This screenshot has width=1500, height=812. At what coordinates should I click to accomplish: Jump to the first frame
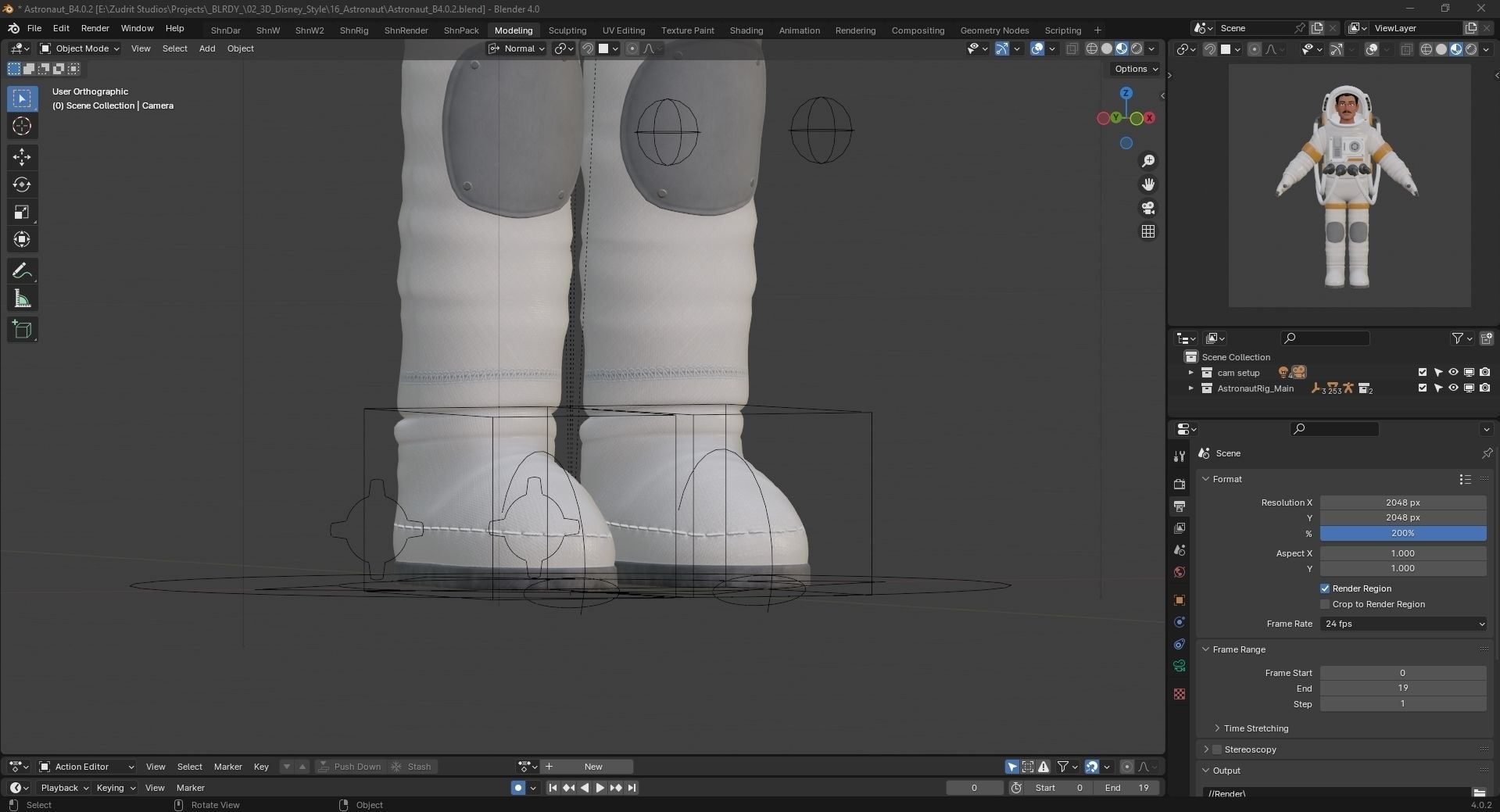click(553, 788)
